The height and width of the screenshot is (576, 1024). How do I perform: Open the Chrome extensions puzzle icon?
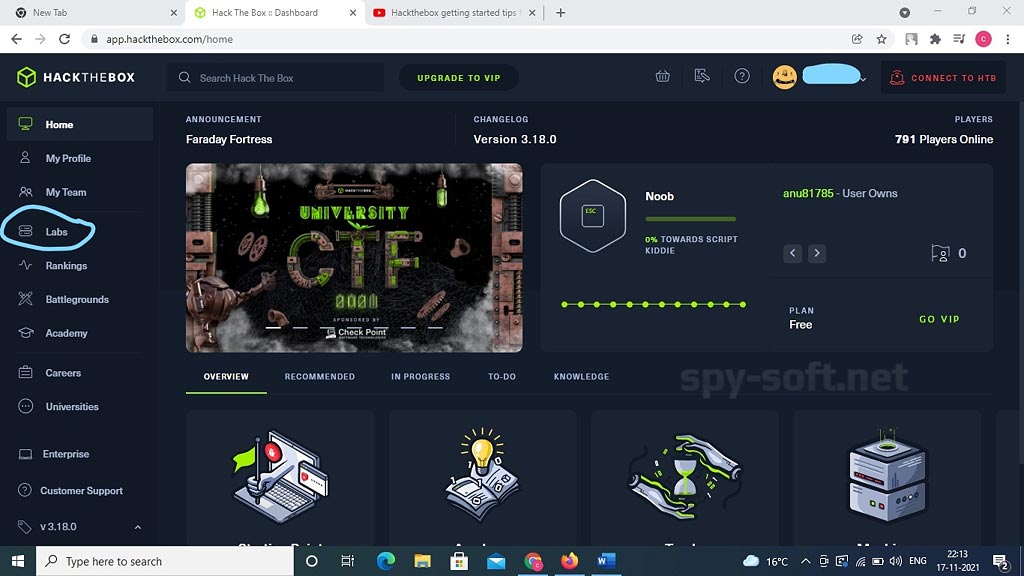(x=935, y=39)
